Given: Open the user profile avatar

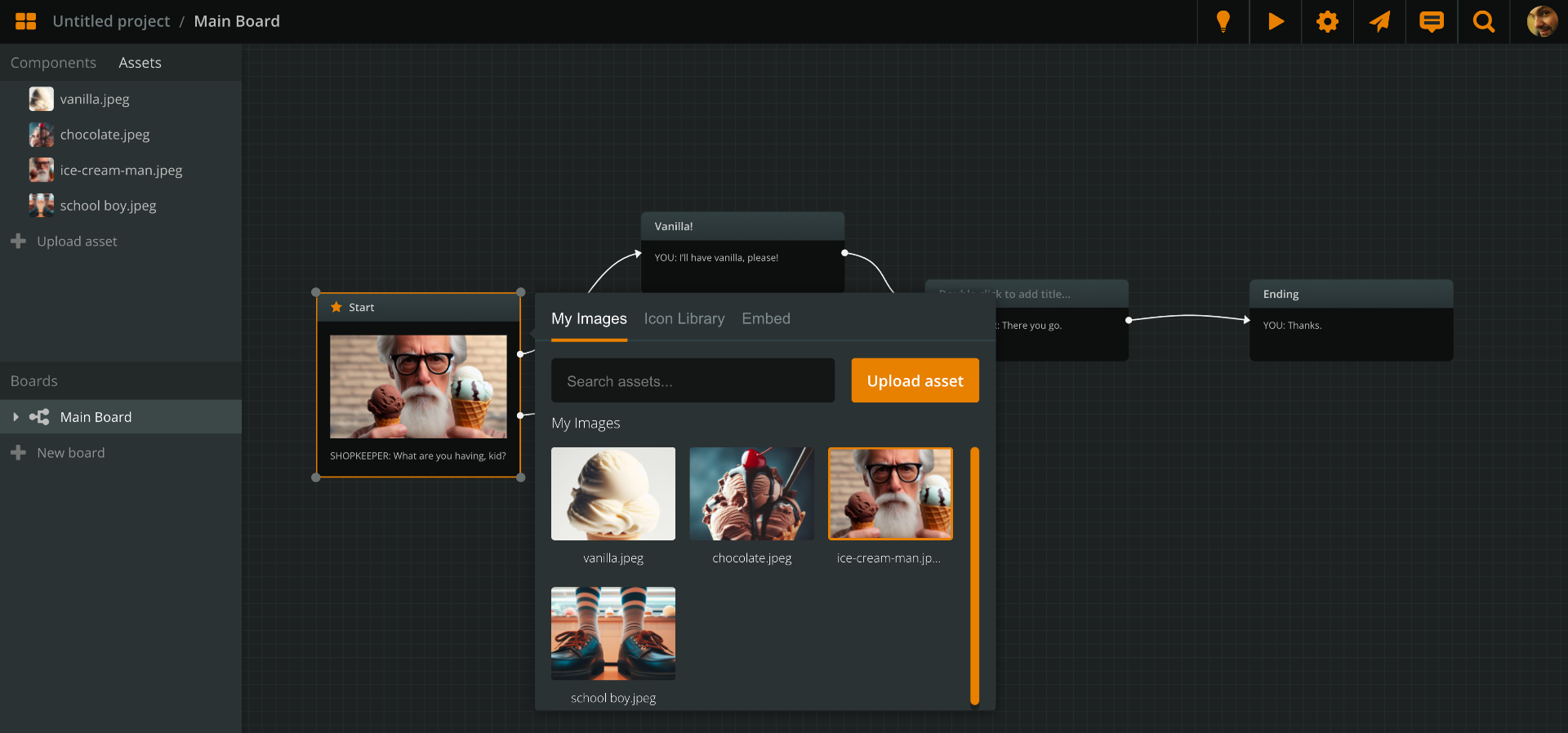Looking at the screenshot, I should coord(1542,21).
